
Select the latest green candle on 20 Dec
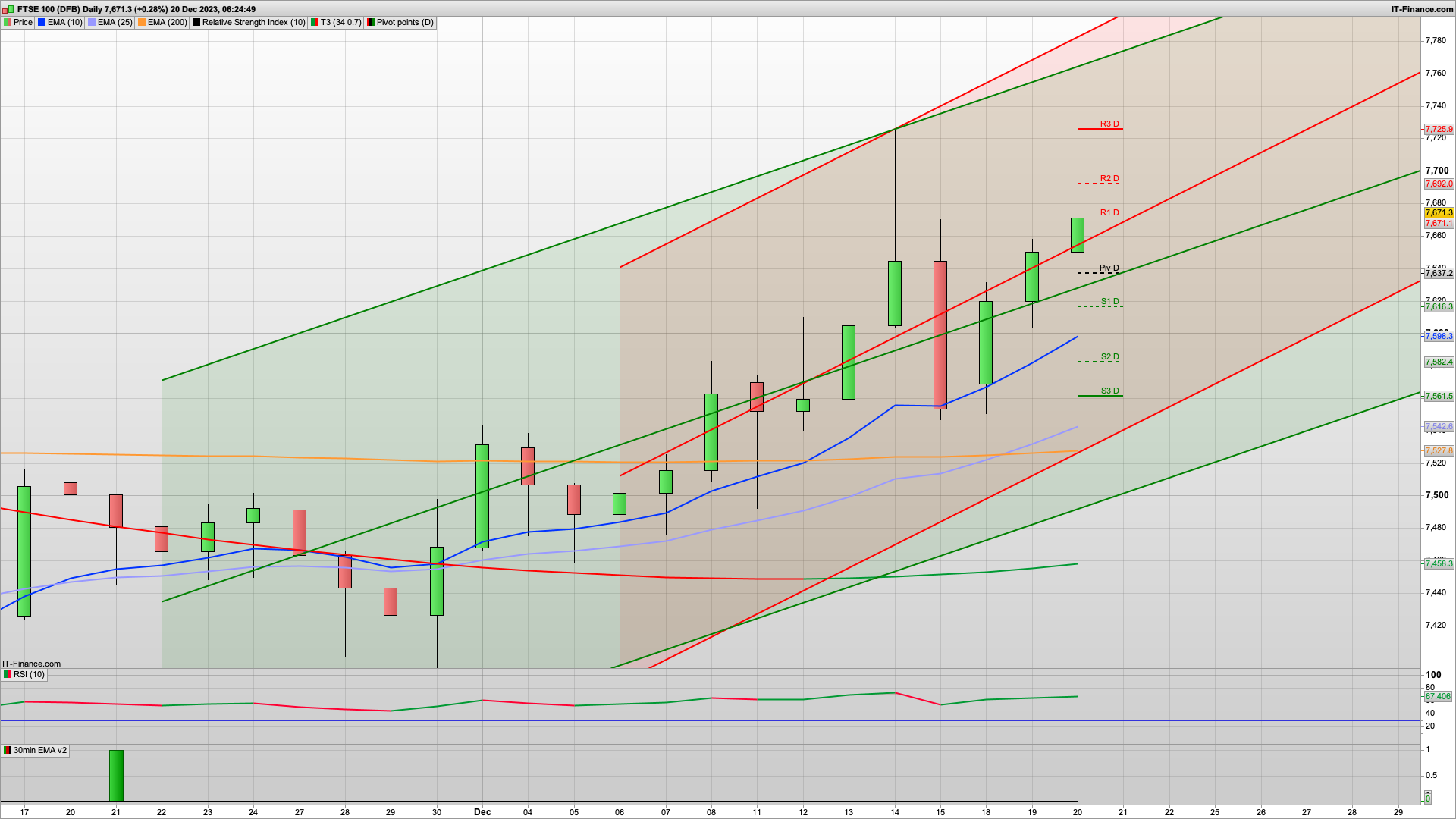pyautogui.click(x=1078, y=235)
